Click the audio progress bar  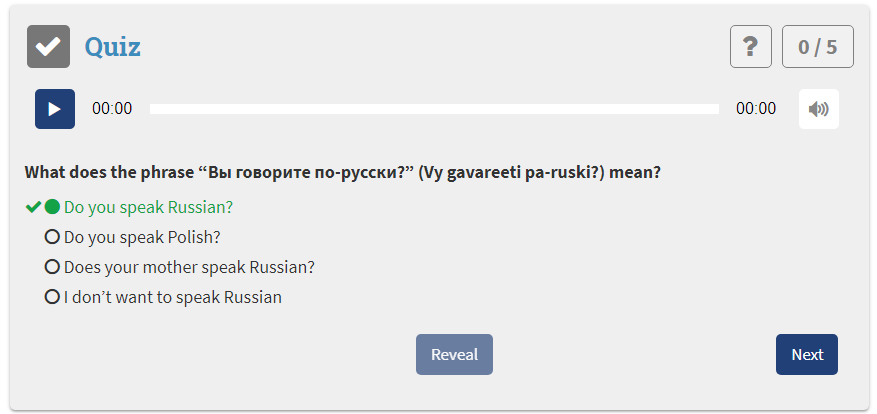pos(434,109)
